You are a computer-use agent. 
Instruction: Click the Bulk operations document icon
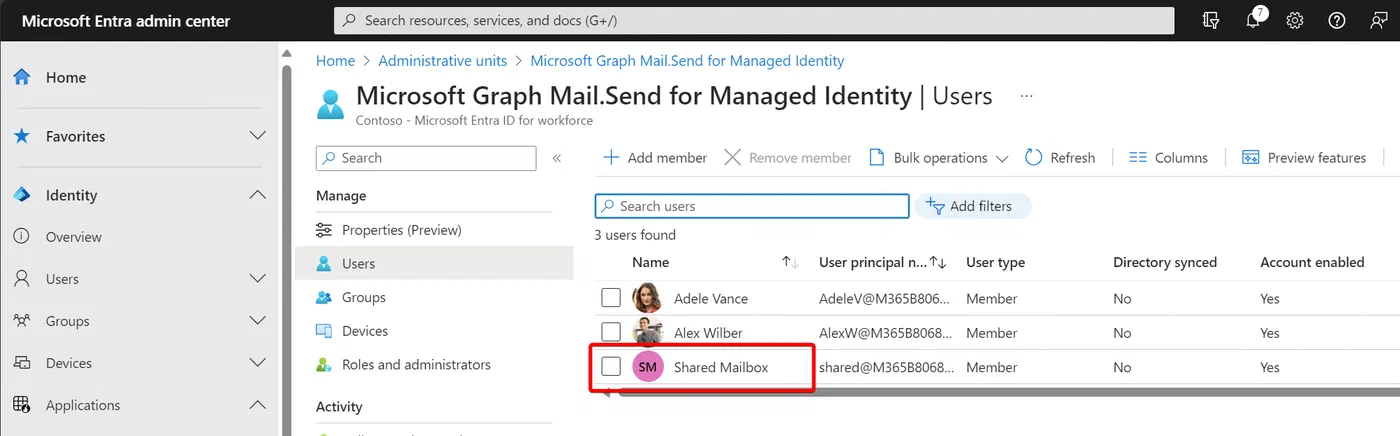pyautogui.click(x=877, y=158)
